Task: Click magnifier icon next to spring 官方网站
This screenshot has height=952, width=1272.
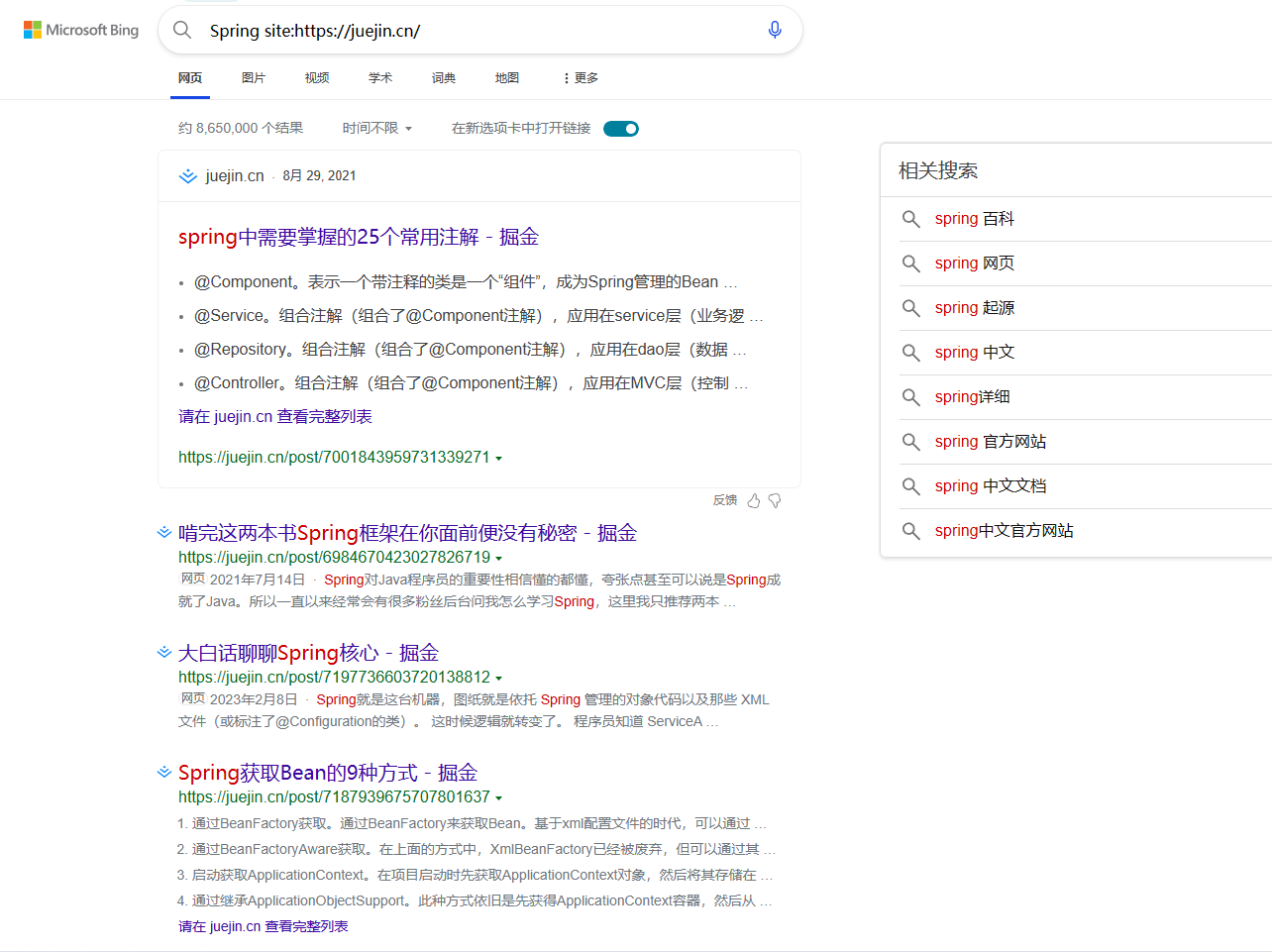Action: [x=911, y=442]
